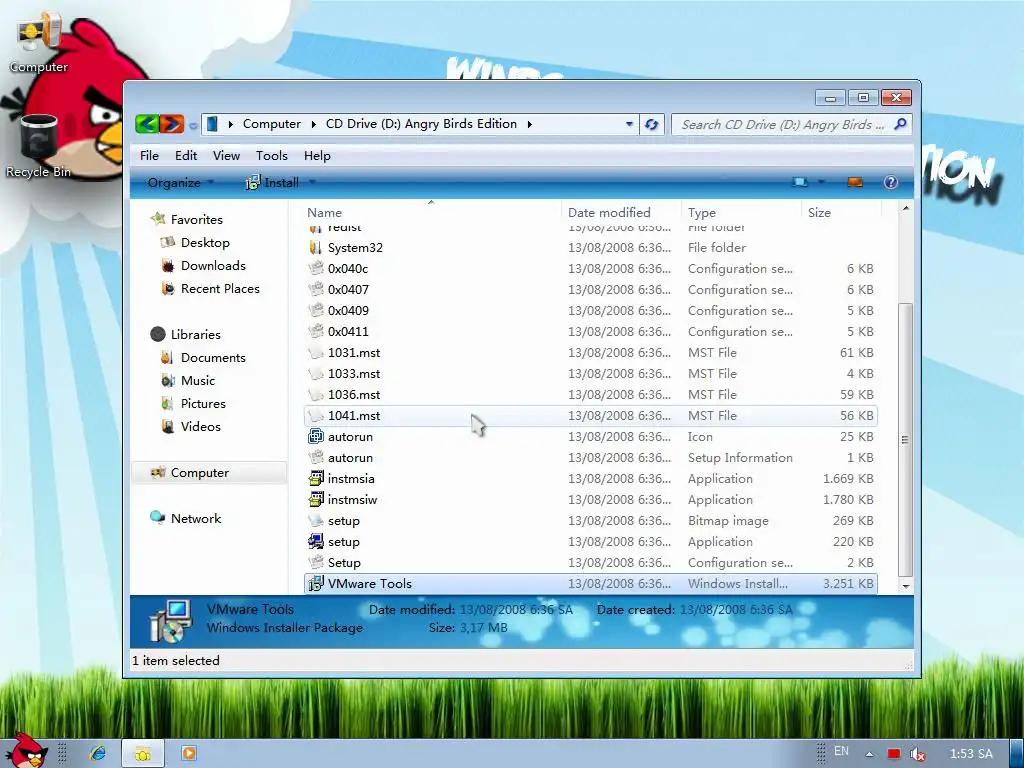Open the Help menu
The width and height of the screenshot is (1024, 768).
[317, 155]
